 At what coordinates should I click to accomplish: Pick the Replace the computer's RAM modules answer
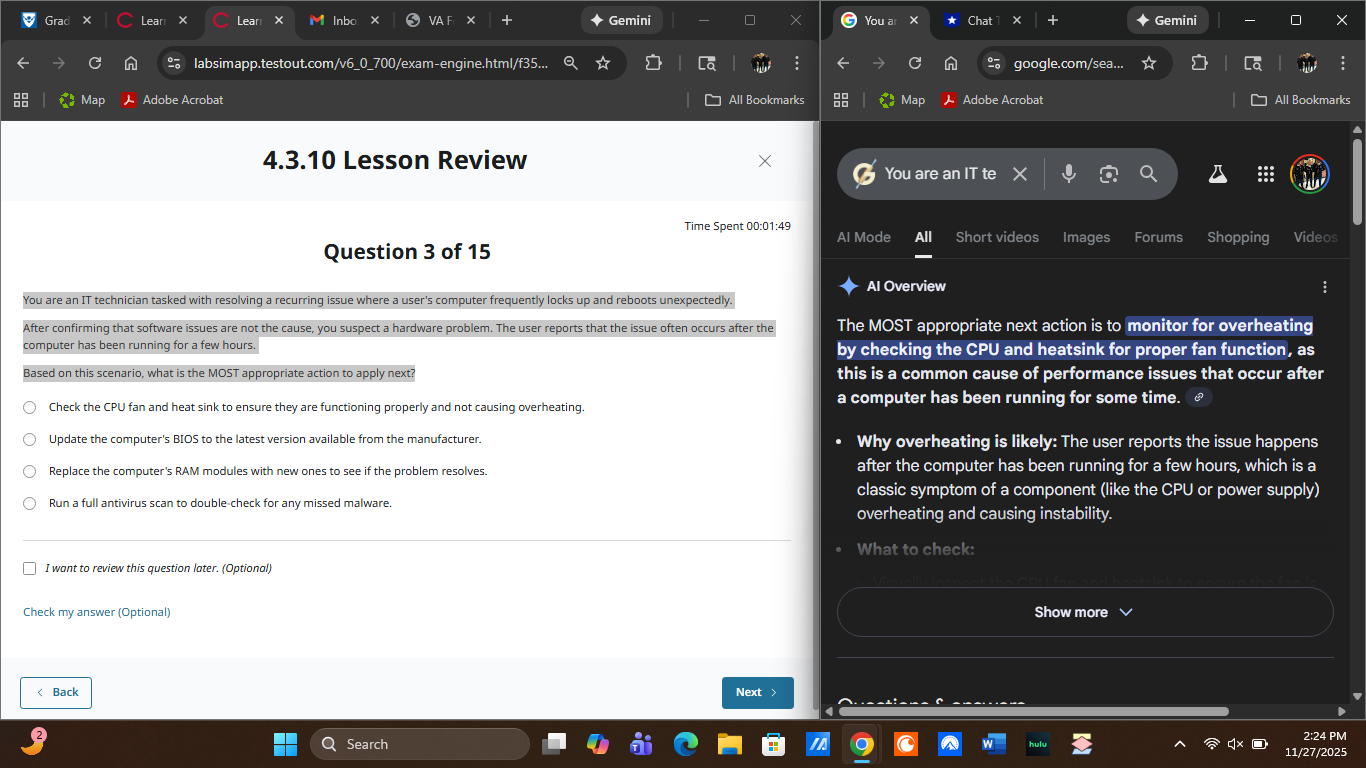coord(29,471)
